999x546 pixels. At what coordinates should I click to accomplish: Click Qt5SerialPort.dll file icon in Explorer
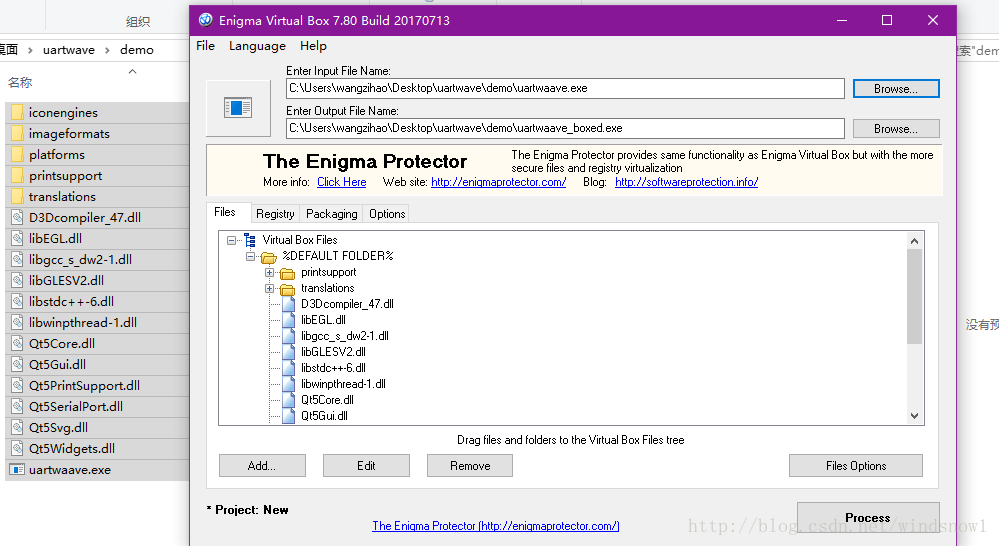[17, 406]
